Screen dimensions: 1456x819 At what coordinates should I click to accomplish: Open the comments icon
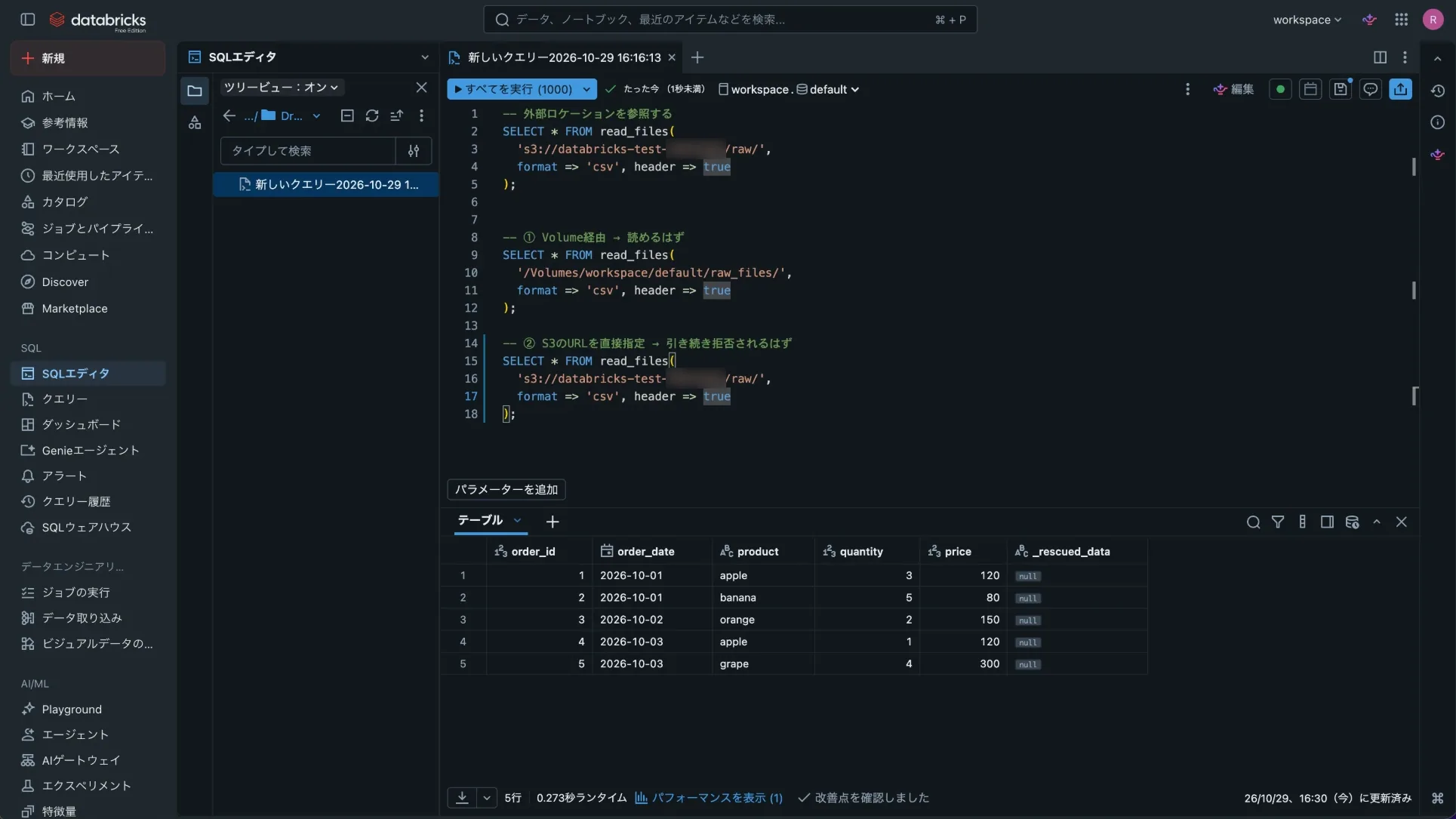pyautogui.click(x=1370, y=89)
